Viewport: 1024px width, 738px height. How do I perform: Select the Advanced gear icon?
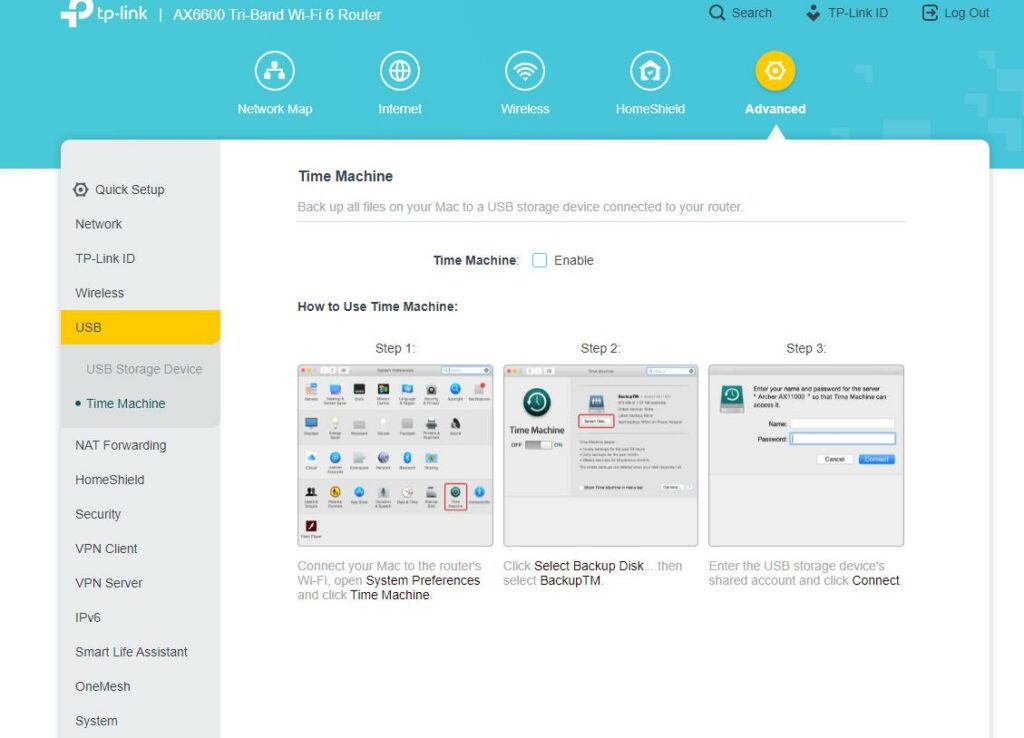point(775,72)
